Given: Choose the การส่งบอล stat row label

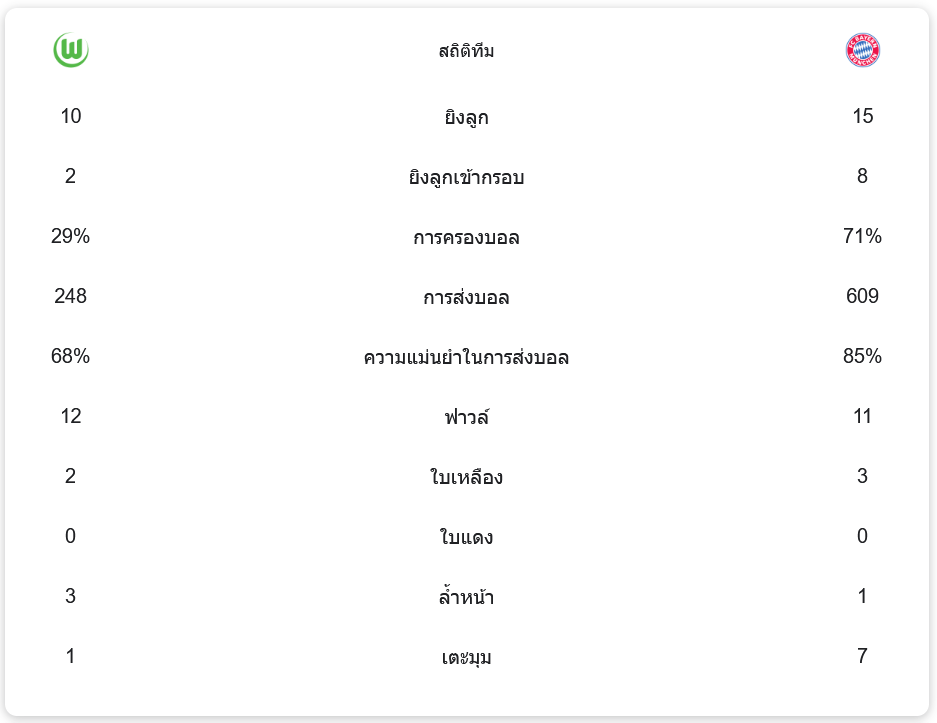Looking at the screenshot, I should coord(466,298).
